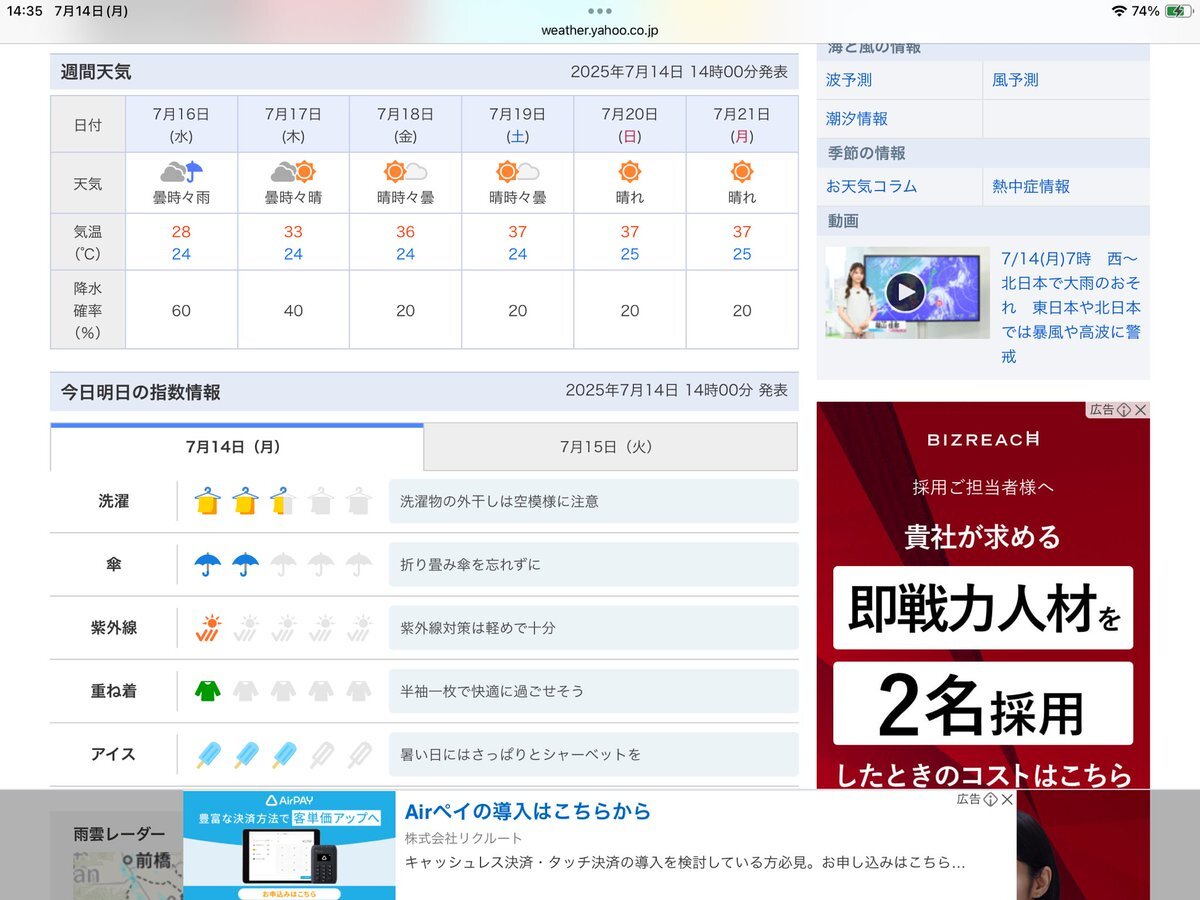Screen dimensions: 1200x900
Task: Click the first blue umbrella index icon
Action: [x=207, y=564]
